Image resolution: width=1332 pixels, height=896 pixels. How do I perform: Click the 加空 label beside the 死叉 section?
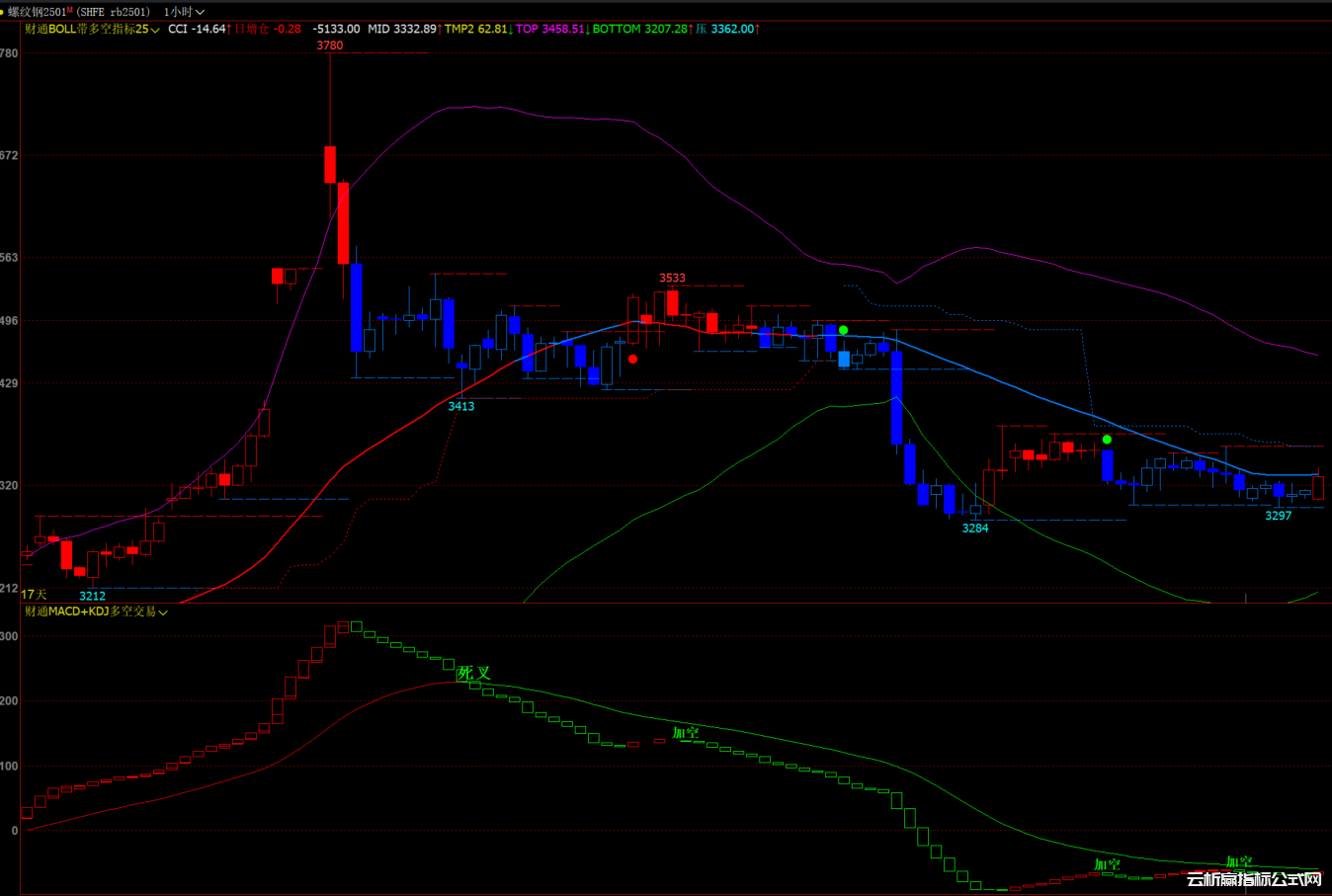pos(686,733)
